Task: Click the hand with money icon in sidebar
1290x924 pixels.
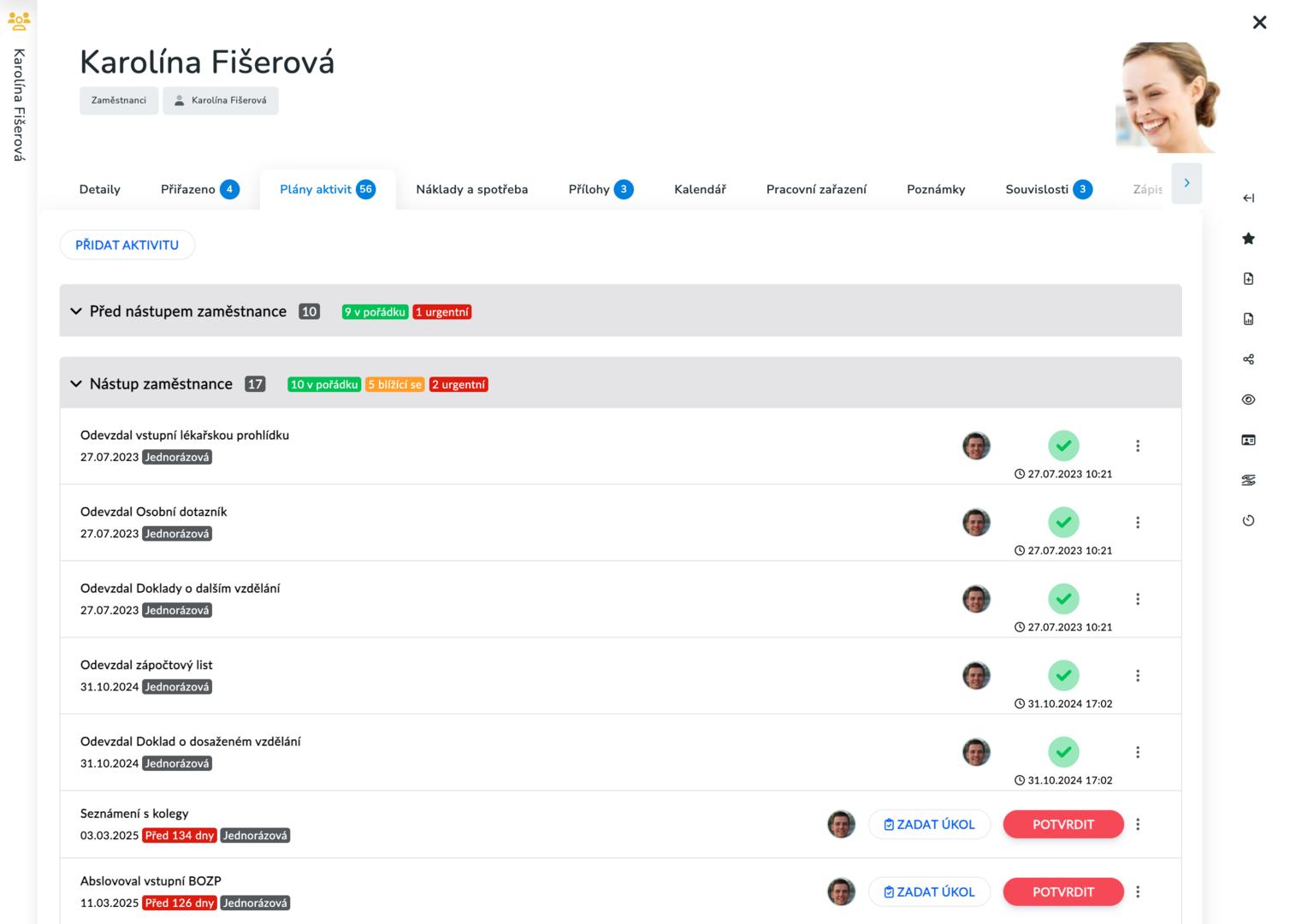Action: (x=1248, y=480)
